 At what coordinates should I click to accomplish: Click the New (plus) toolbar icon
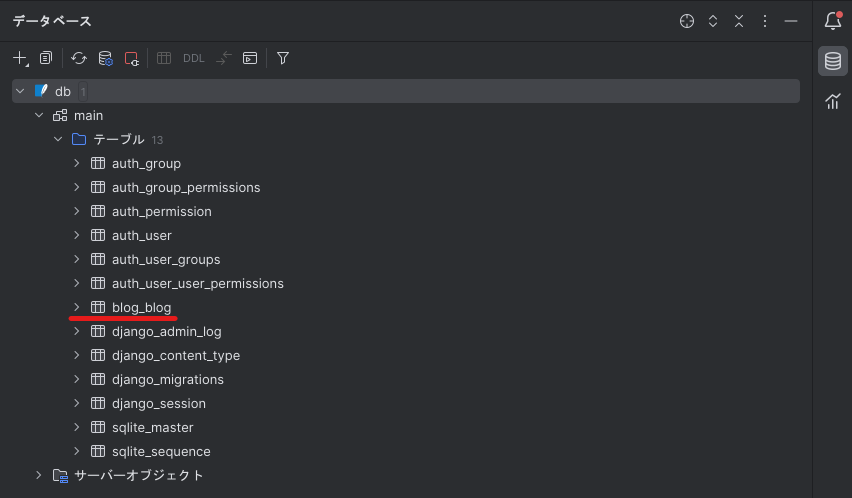tap(21, 58)
